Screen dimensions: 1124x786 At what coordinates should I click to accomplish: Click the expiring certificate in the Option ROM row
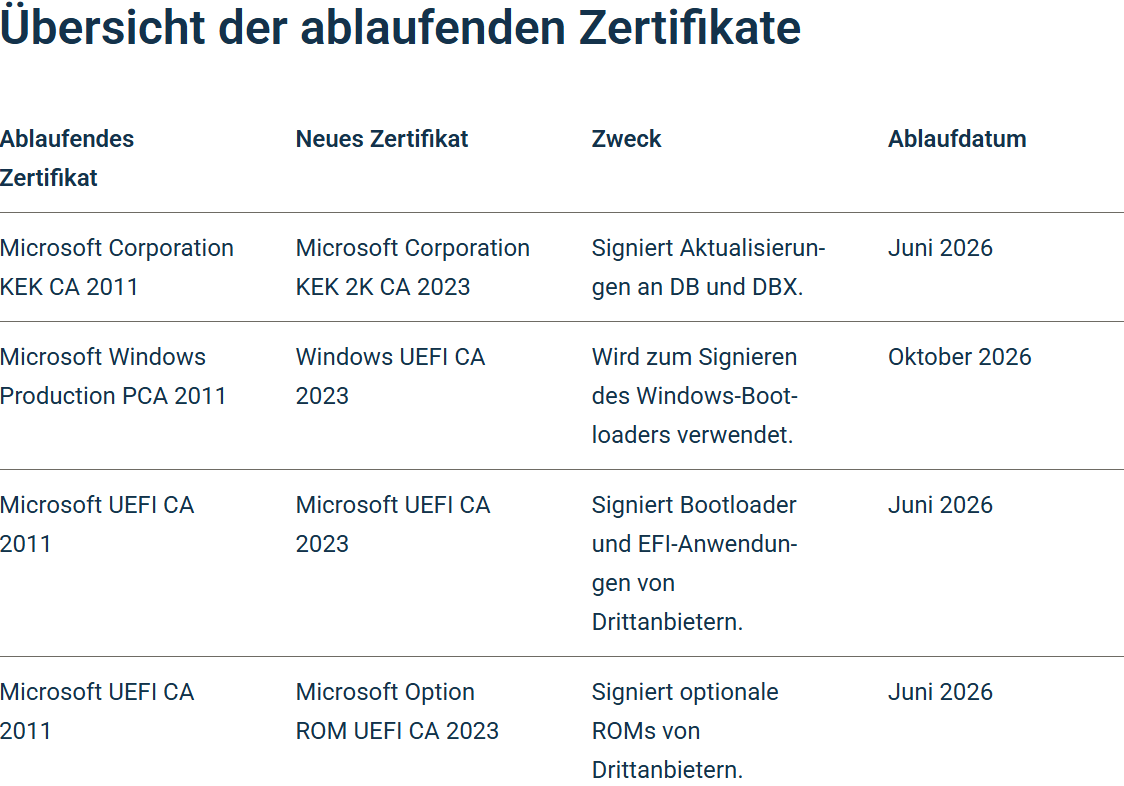(97, 711)
